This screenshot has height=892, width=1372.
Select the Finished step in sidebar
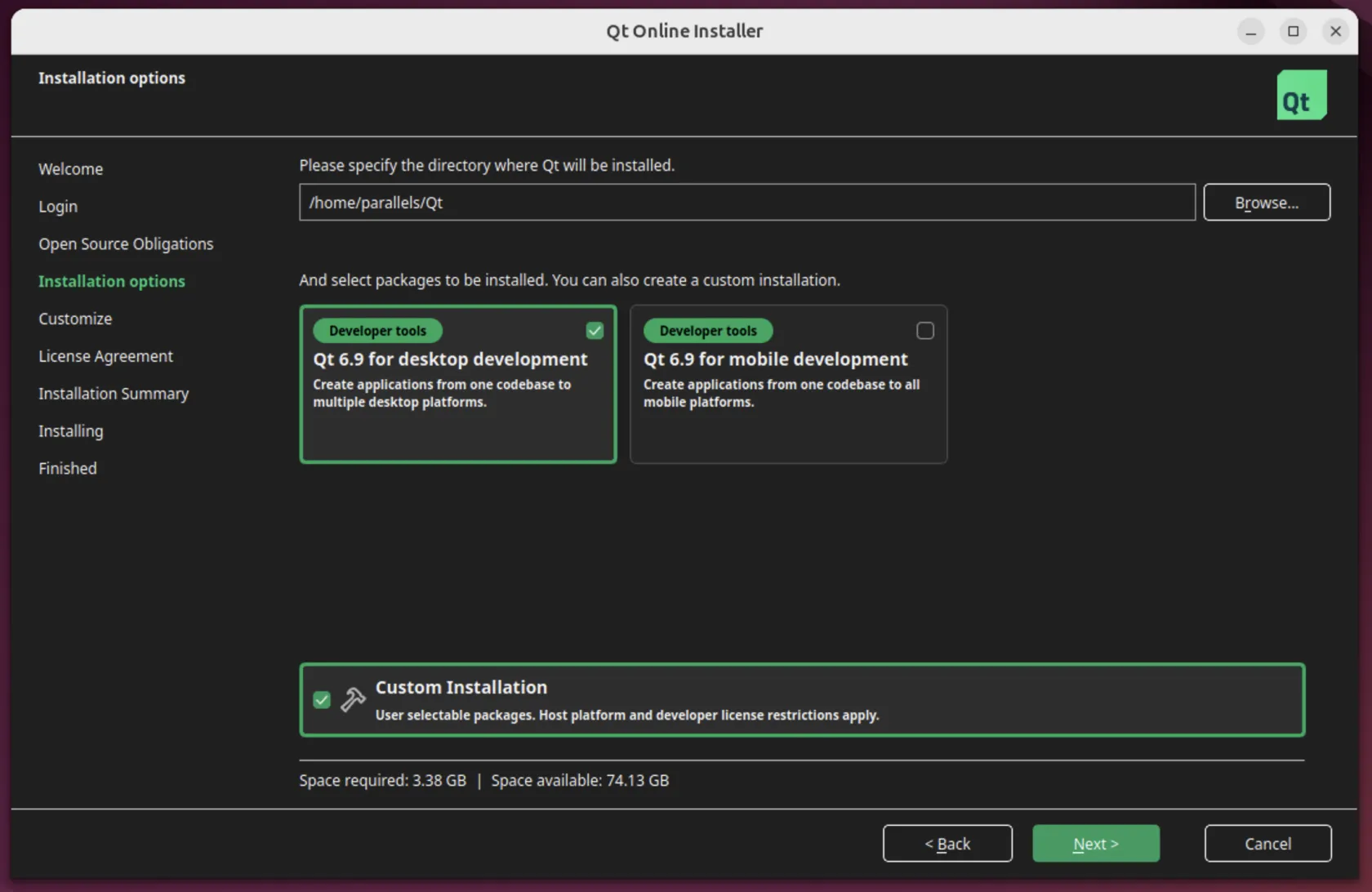(68, 468)
